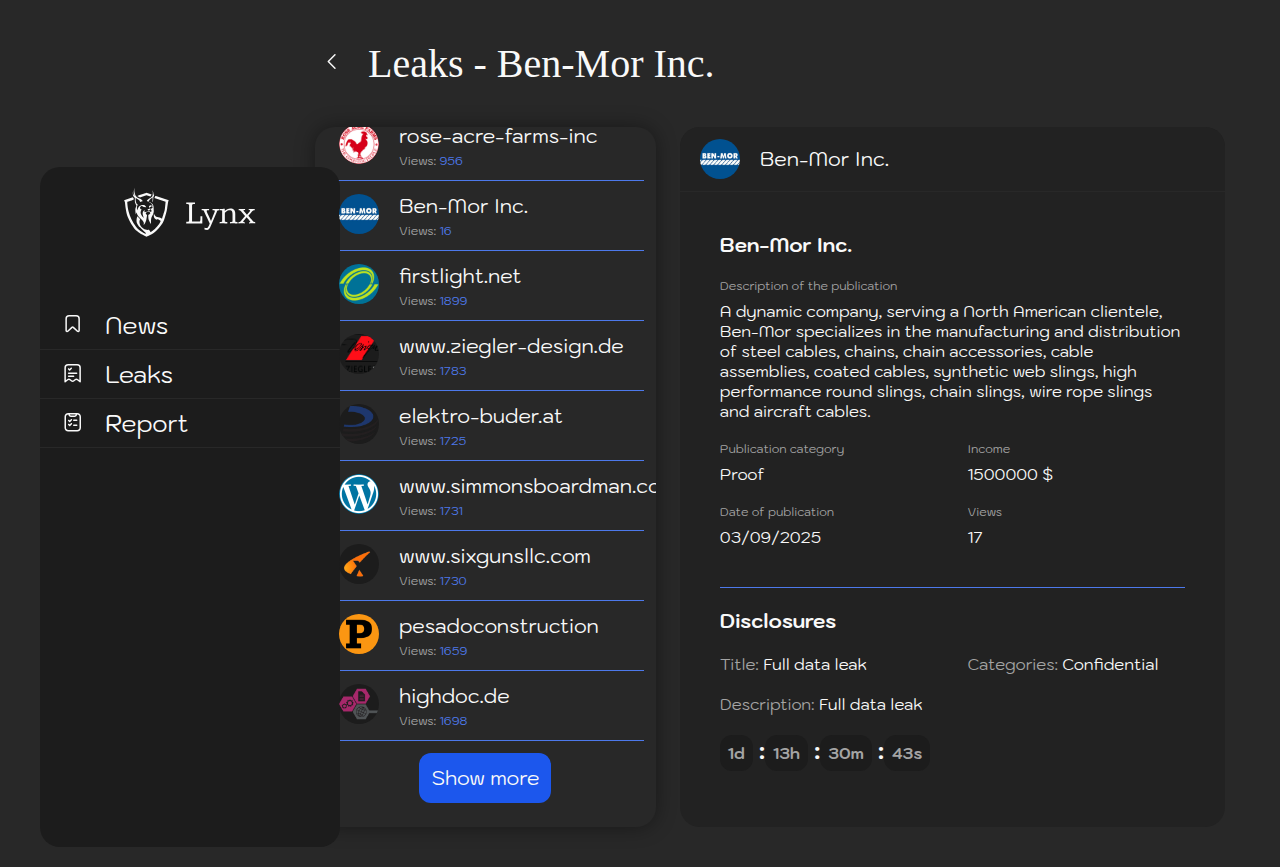
Task: Click the News bookmark icon
Action: [72, 324]
